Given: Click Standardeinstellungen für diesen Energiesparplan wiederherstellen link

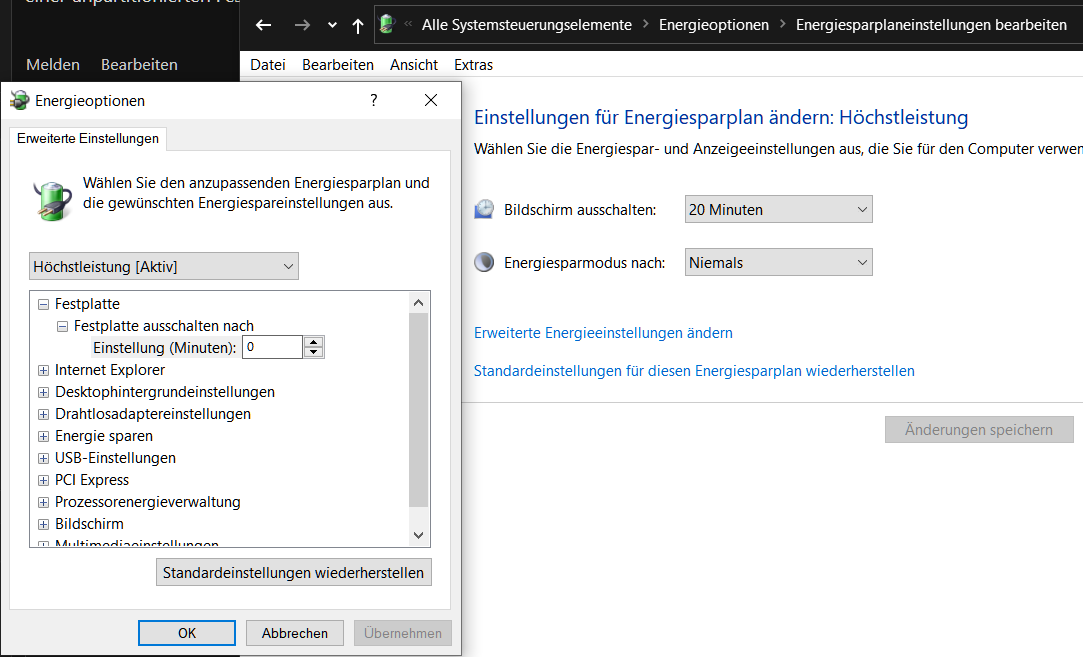Looking at the screenshot, I should point(694,371).
